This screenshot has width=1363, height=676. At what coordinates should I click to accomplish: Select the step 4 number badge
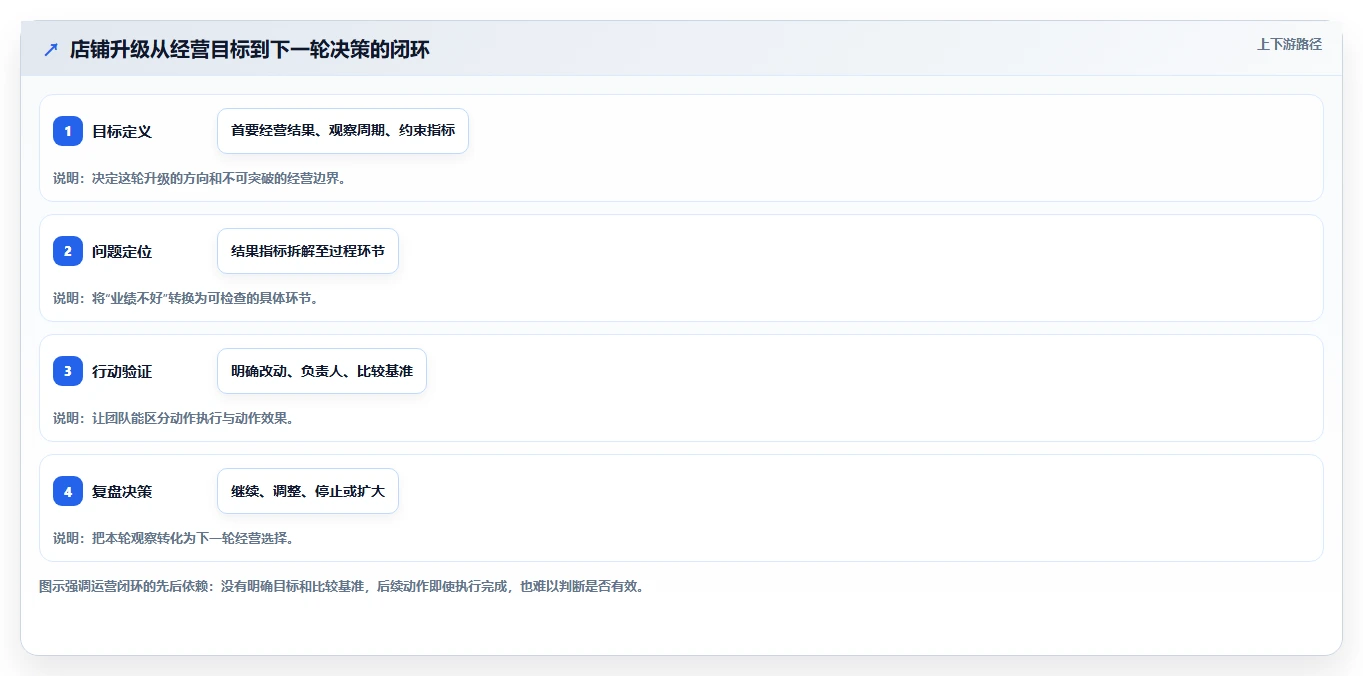pos(68,491)
